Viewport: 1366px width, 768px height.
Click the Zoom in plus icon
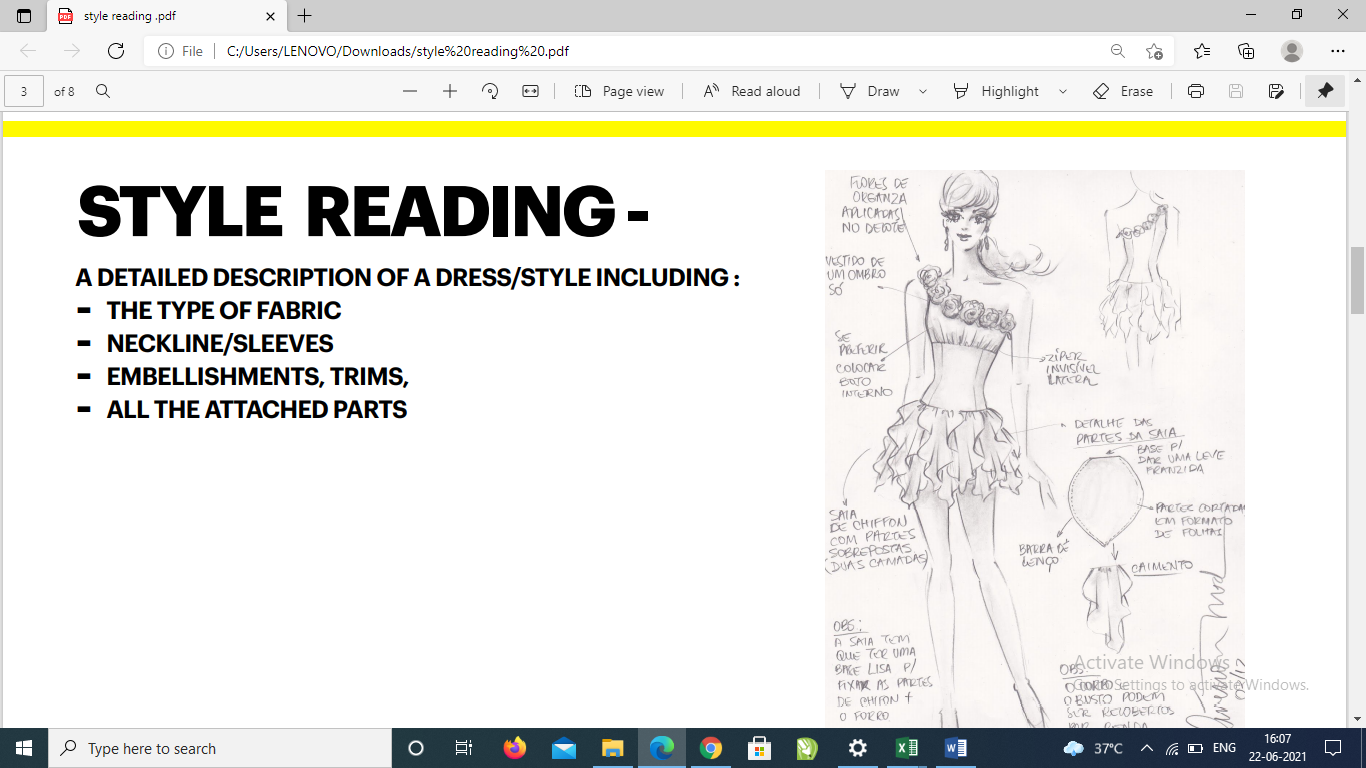[450, 91]
